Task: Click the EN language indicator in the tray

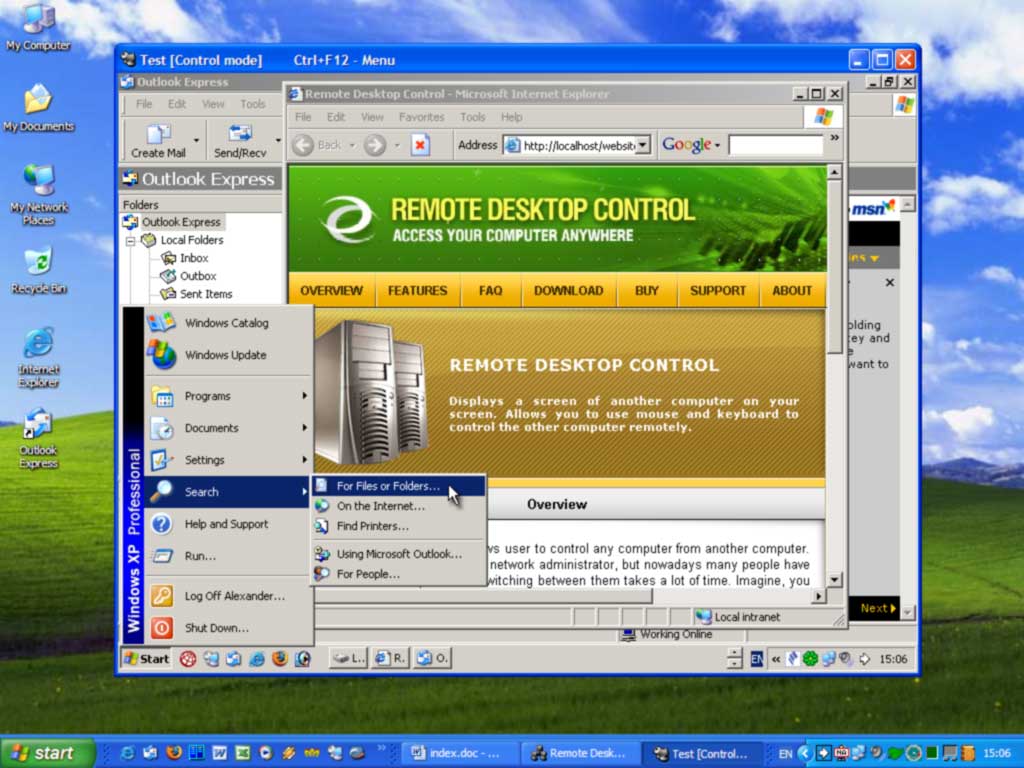Action: 757,659
